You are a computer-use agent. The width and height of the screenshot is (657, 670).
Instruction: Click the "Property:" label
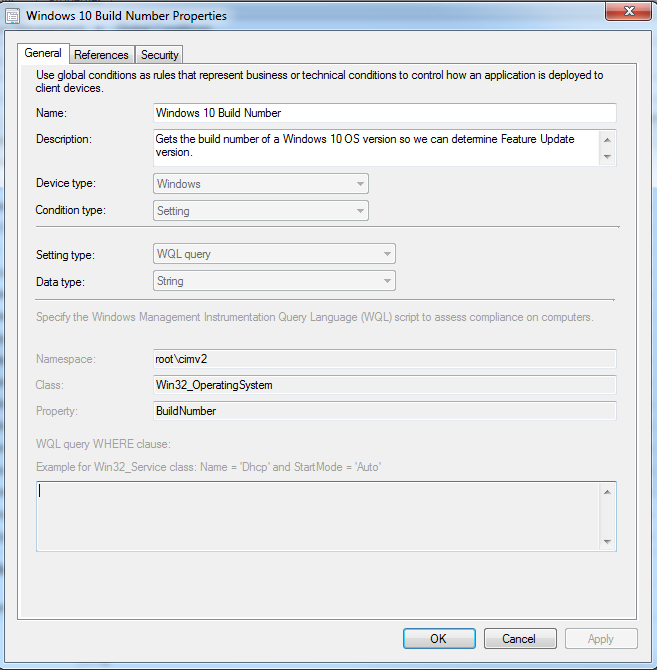pos(57,411)
